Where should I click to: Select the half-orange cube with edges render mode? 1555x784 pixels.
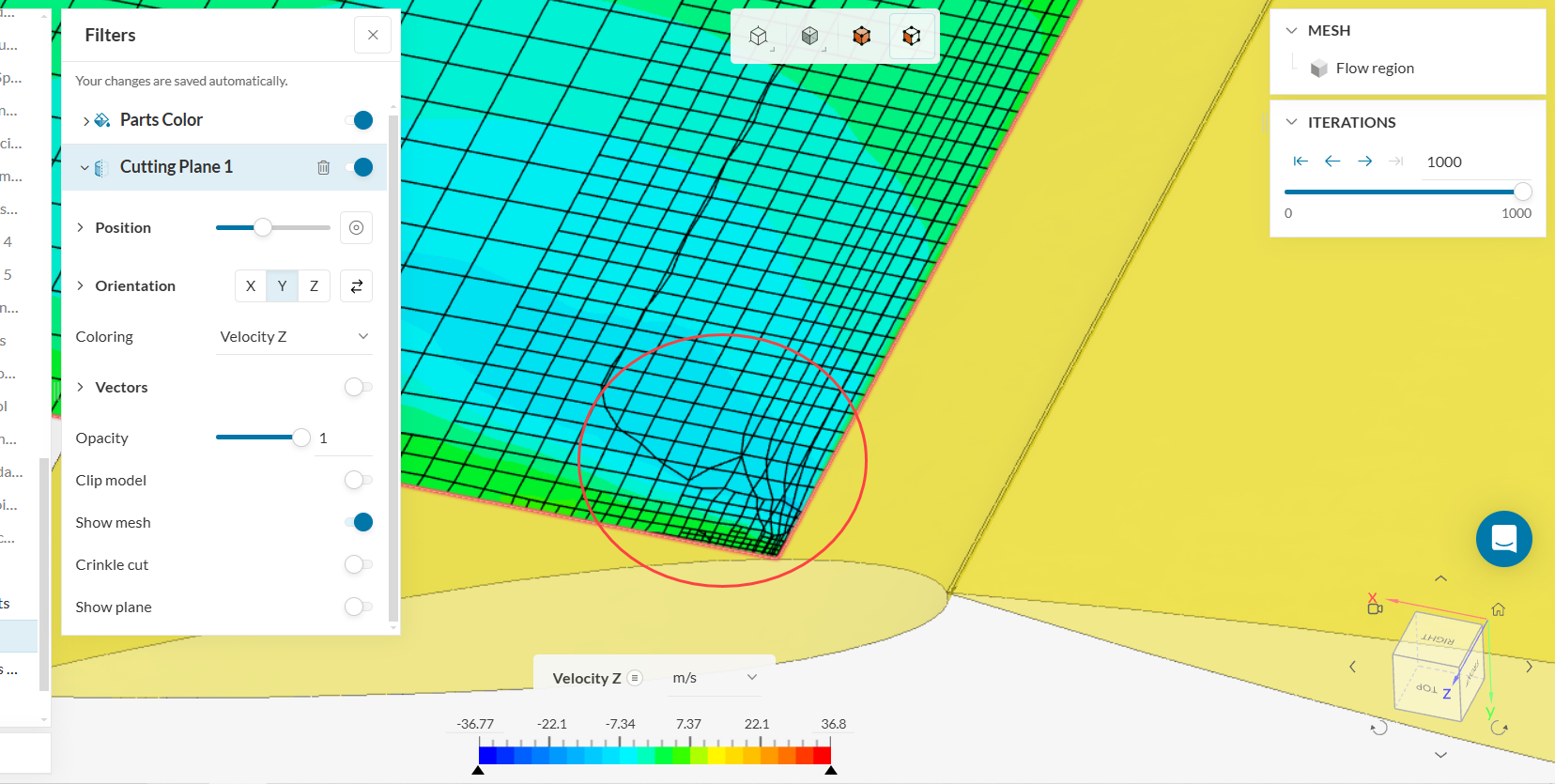(911, 36)
